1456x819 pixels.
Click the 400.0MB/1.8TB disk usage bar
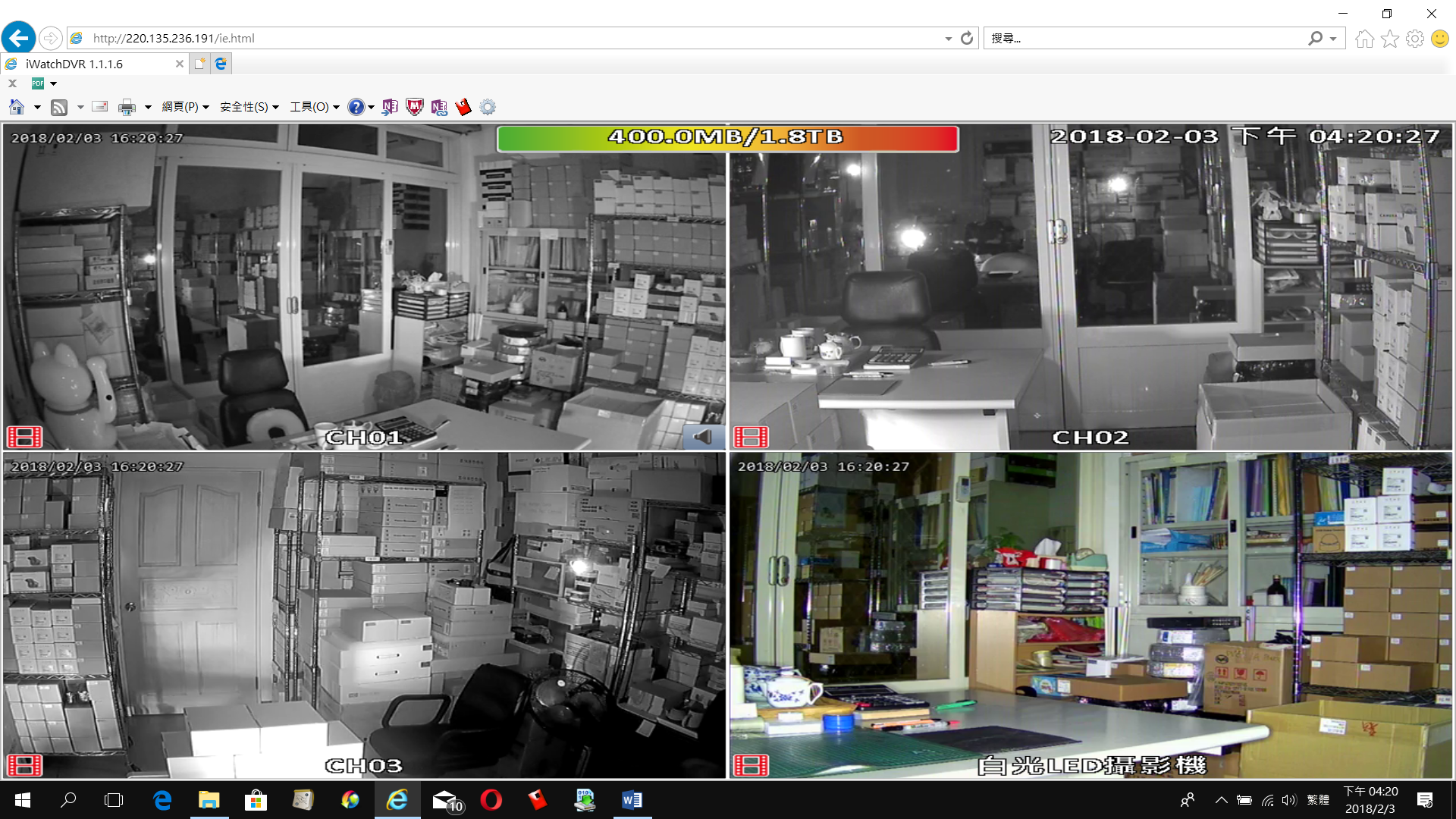click(x=726, y=137)
